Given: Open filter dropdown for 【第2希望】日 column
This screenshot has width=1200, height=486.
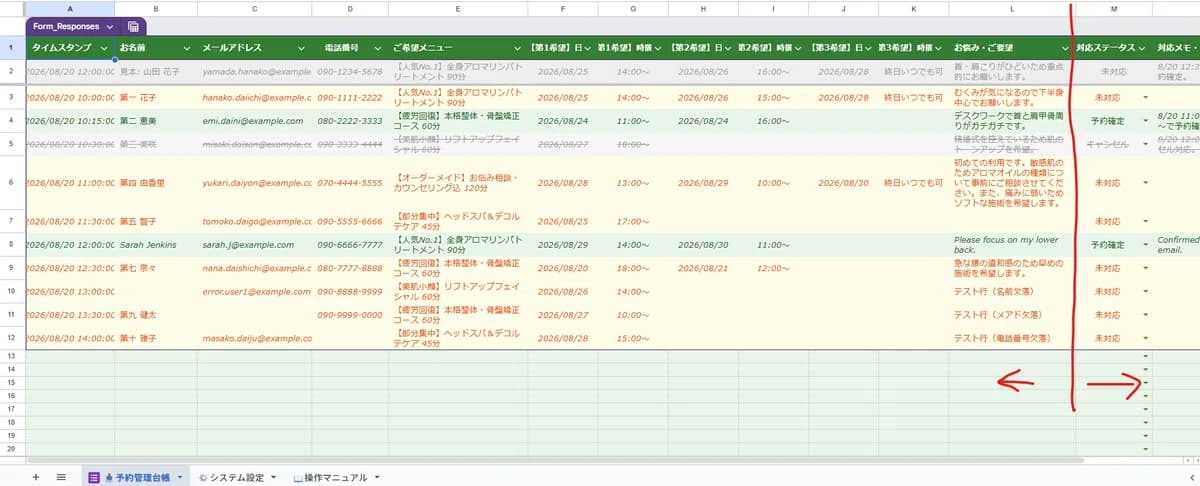Looking at the screenshot, I should click(x=727, y=47).
